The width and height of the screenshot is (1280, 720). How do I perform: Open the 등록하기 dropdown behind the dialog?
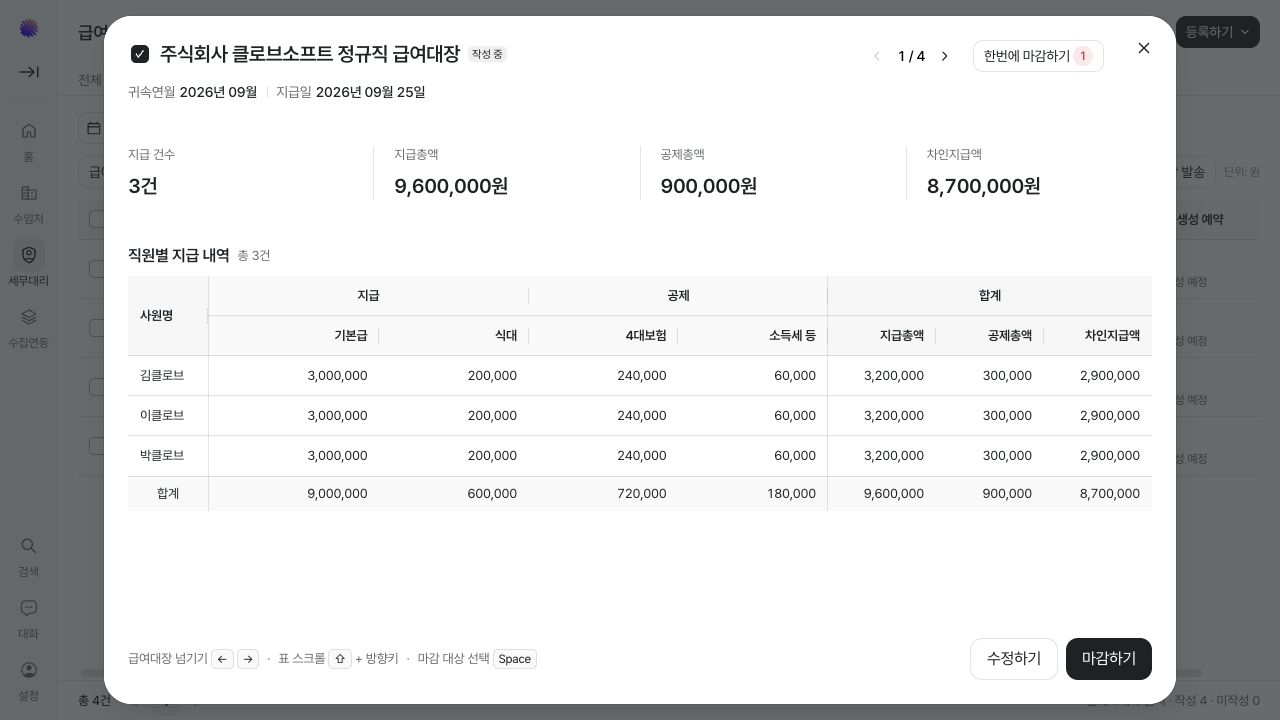(1217, 32)
